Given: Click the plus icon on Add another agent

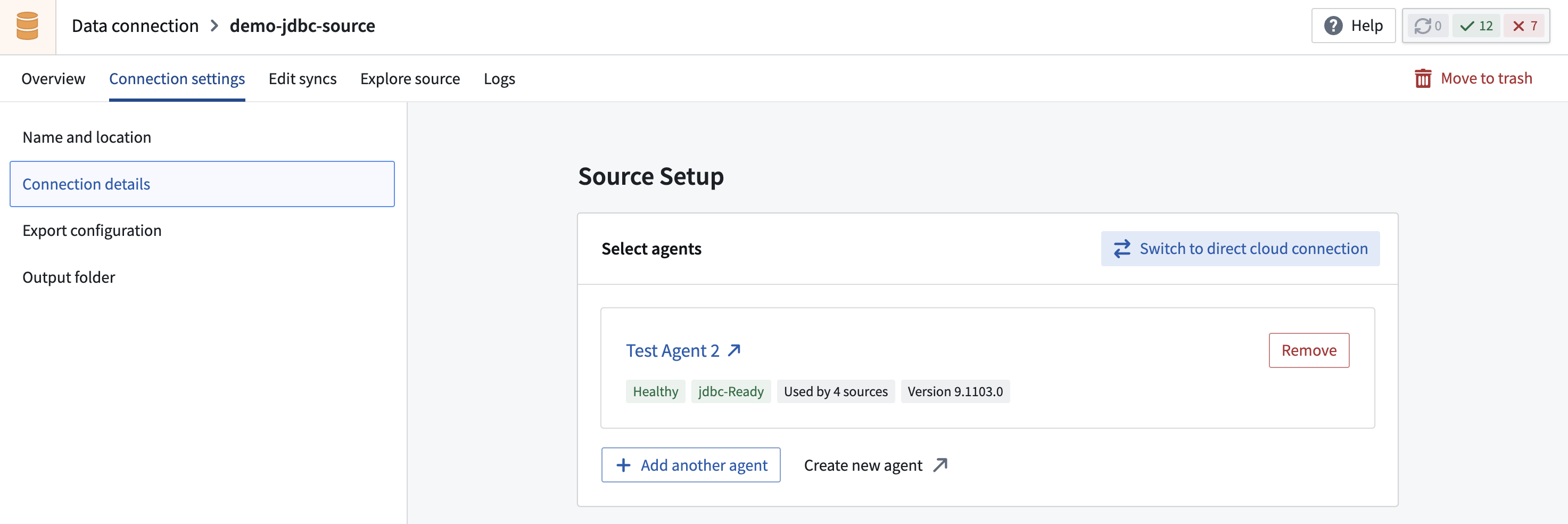Looking at the screenshot, I should coord(623,465).
